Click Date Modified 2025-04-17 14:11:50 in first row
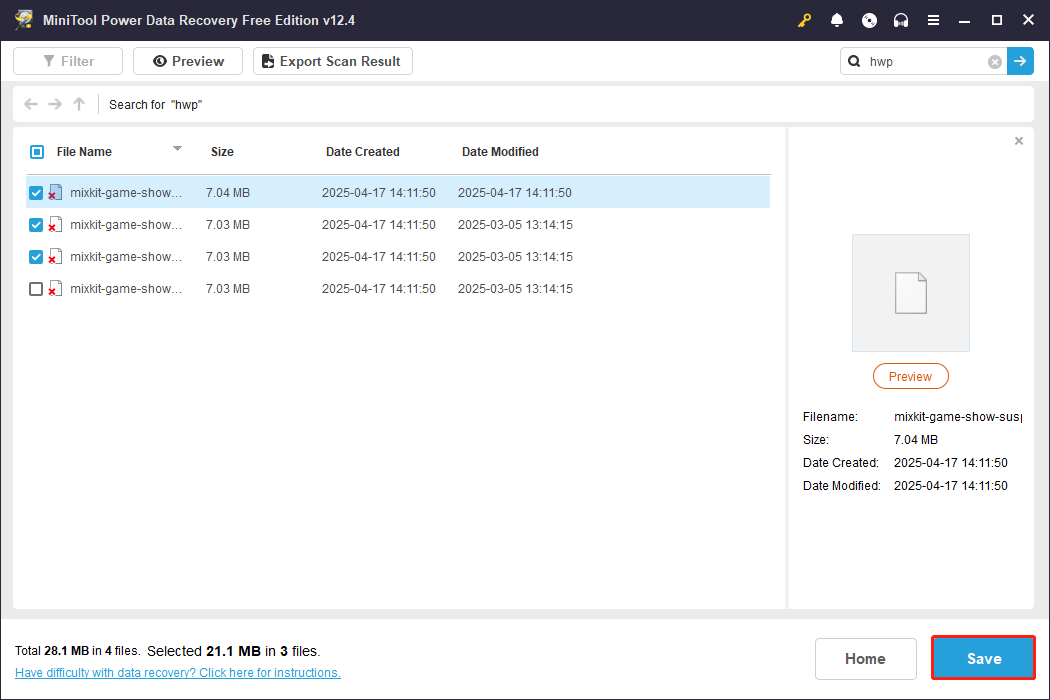The image size is (1050, 700). coord(515,193)
